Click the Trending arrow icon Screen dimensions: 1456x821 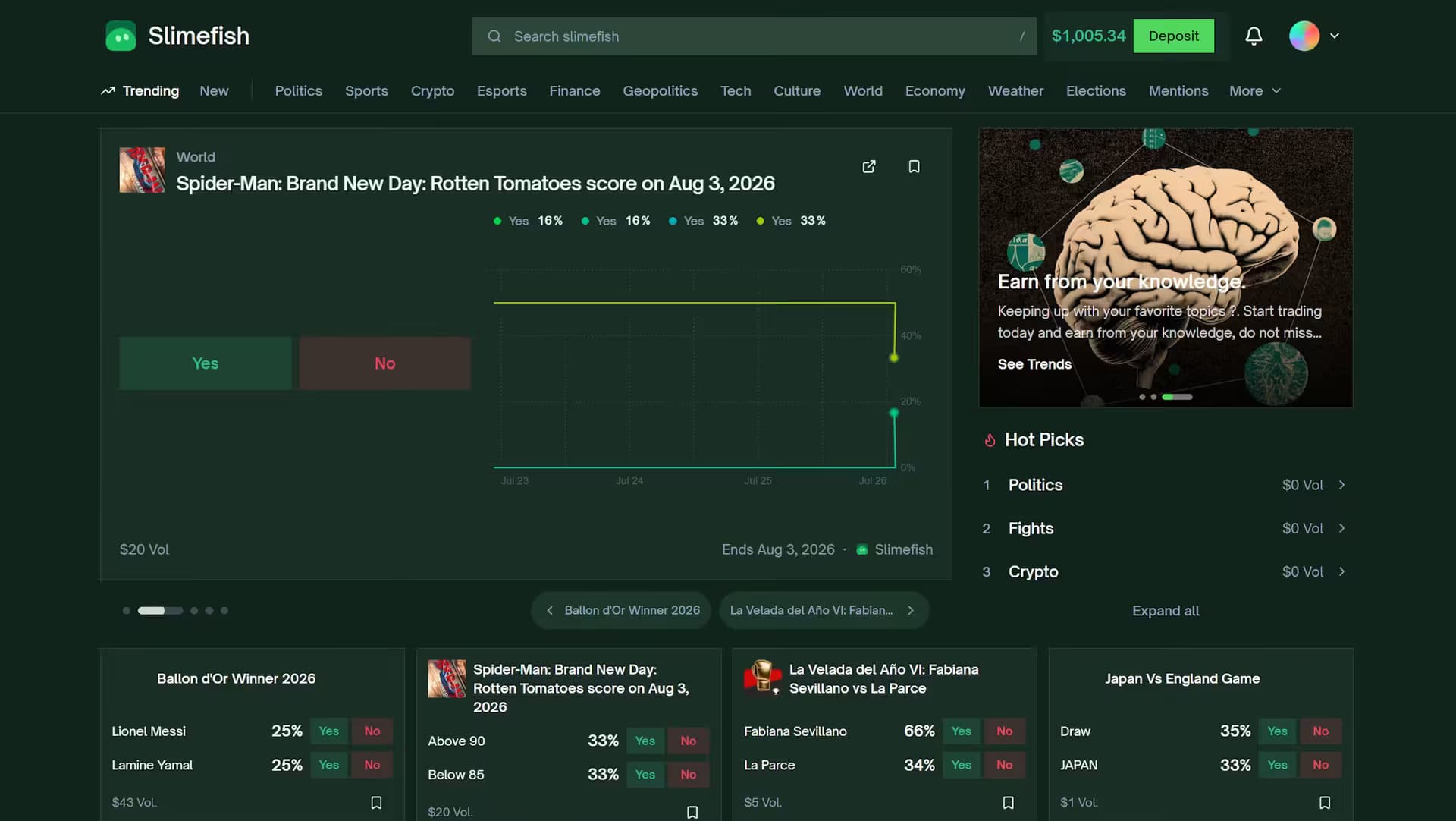(108, 90)
